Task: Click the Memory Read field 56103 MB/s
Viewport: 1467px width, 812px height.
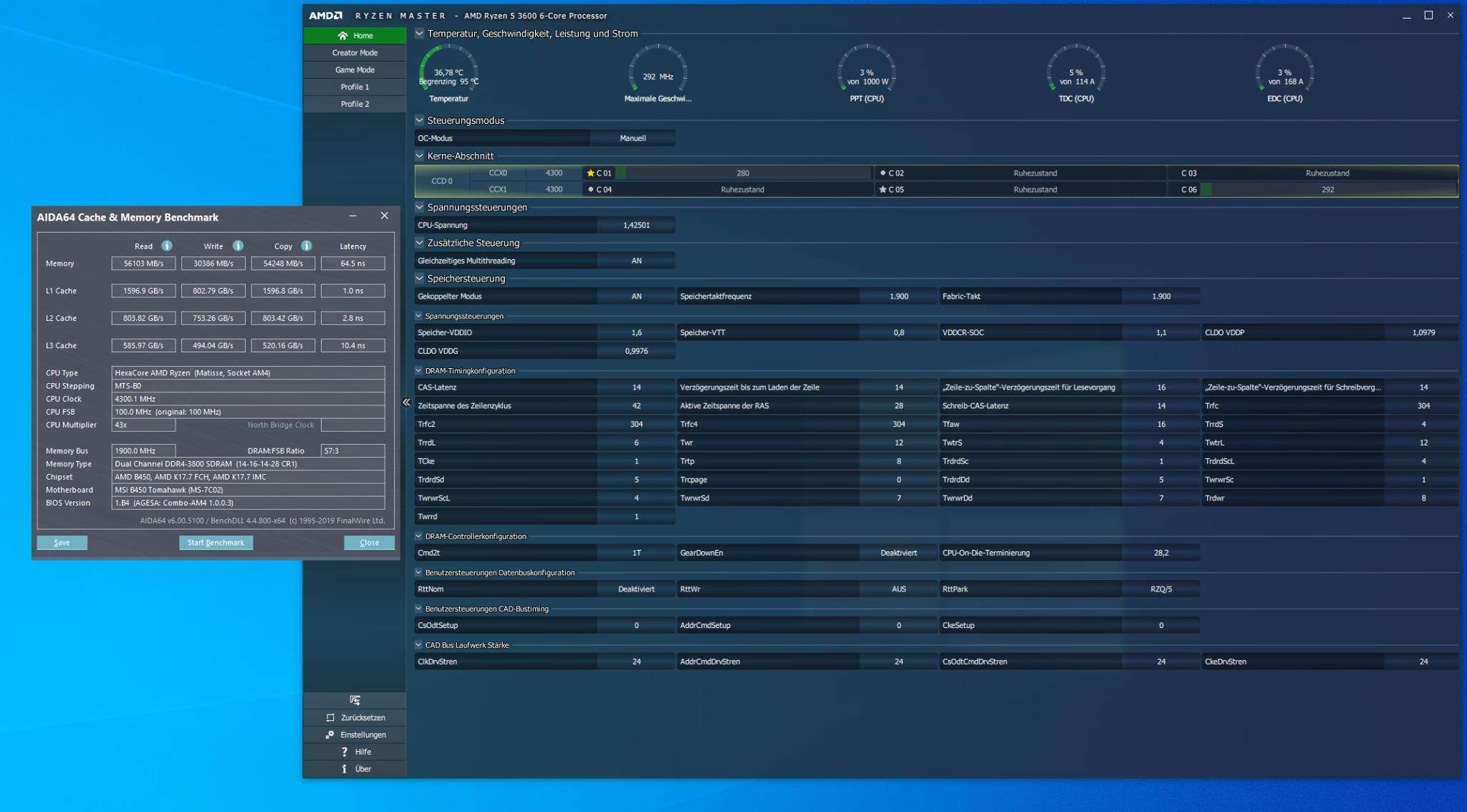Action: pyautogui.click(x=143, y=264)
